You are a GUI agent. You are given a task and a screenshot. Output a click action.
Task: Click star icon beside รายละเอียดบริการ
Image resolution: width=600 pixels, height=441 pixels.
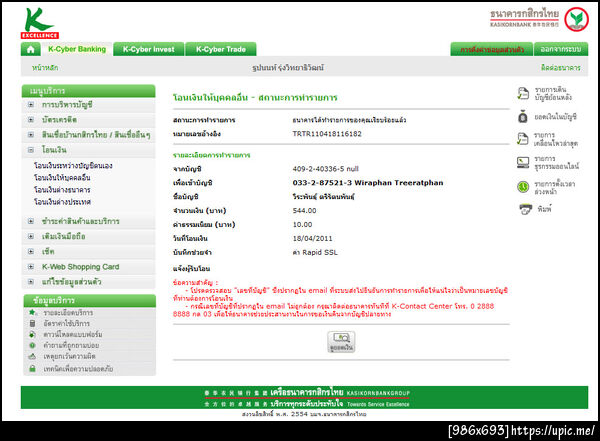click(32, 312)
